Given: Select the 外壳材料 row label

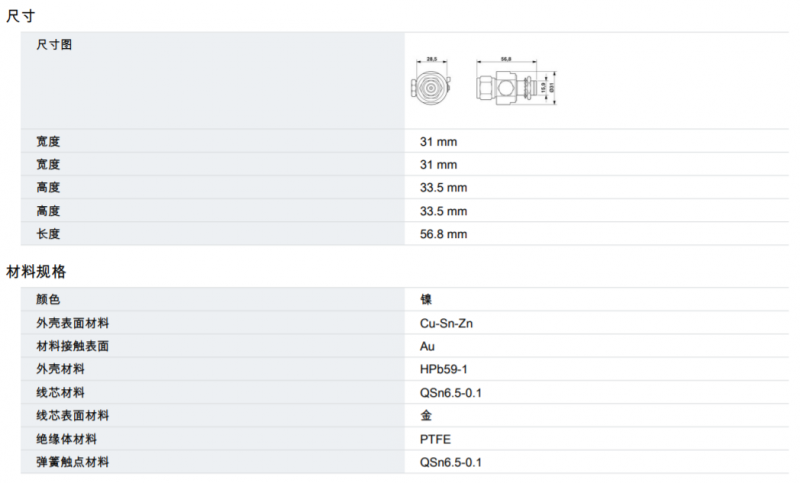Looking at the screenshot, I should (60, 369).
